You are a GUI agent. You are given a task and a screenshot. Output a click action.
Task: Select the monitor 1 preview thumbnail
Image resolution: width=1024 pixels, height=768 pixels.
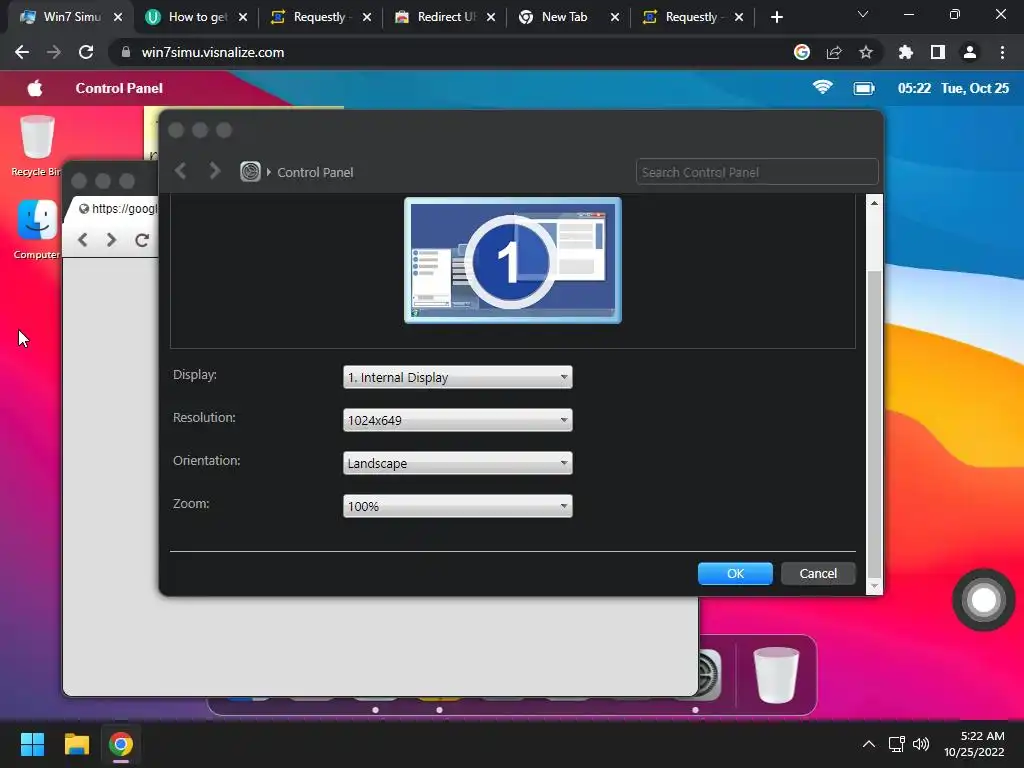pos(513,260)
